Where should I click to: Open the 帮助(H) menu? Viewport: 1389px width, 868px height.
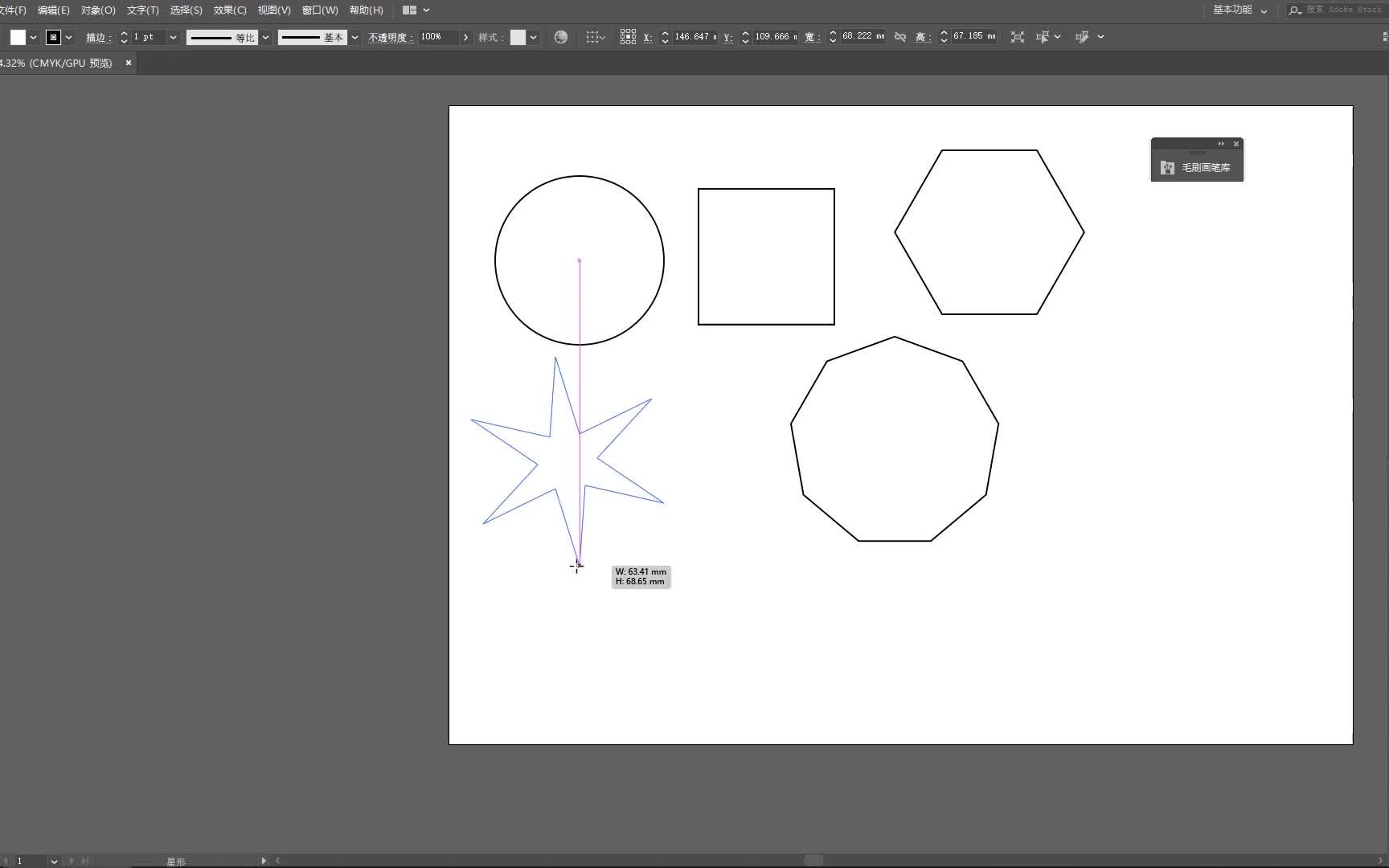click(367, 10)
